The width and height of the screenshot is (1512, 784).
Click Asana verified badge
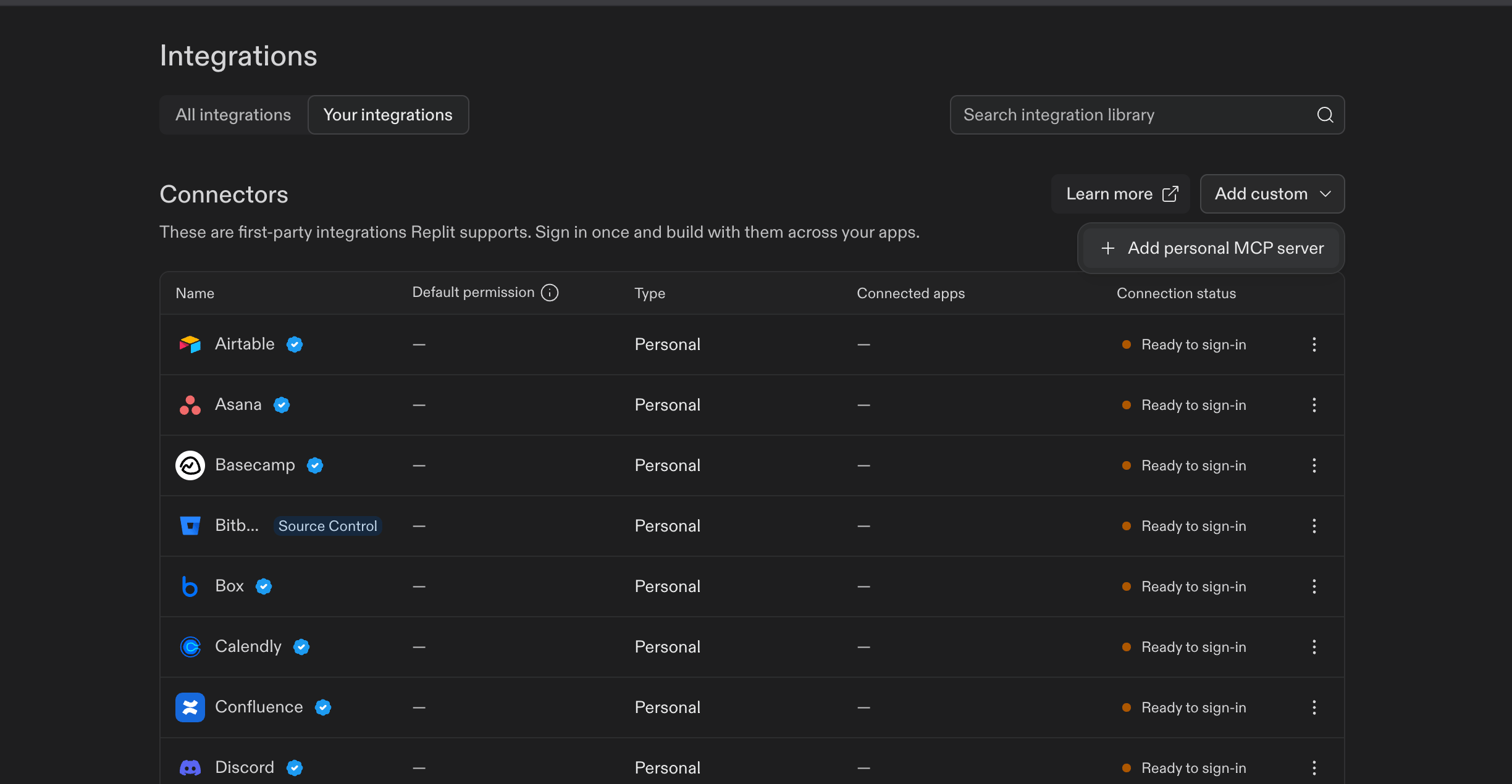282,405
